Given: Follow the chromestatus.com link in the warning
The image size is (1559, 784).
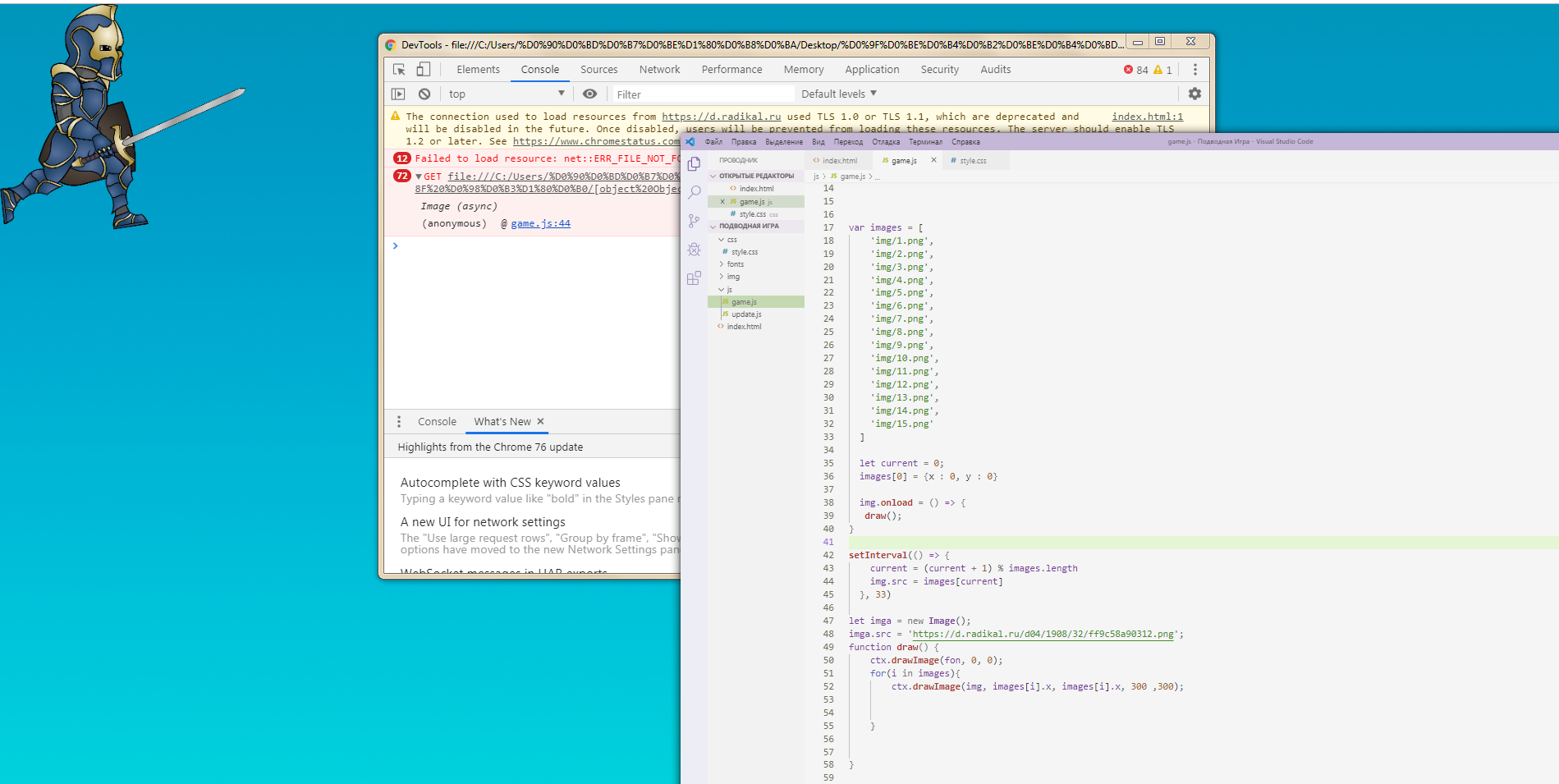Looking at the screenshot, I should [x=597, y=141].
